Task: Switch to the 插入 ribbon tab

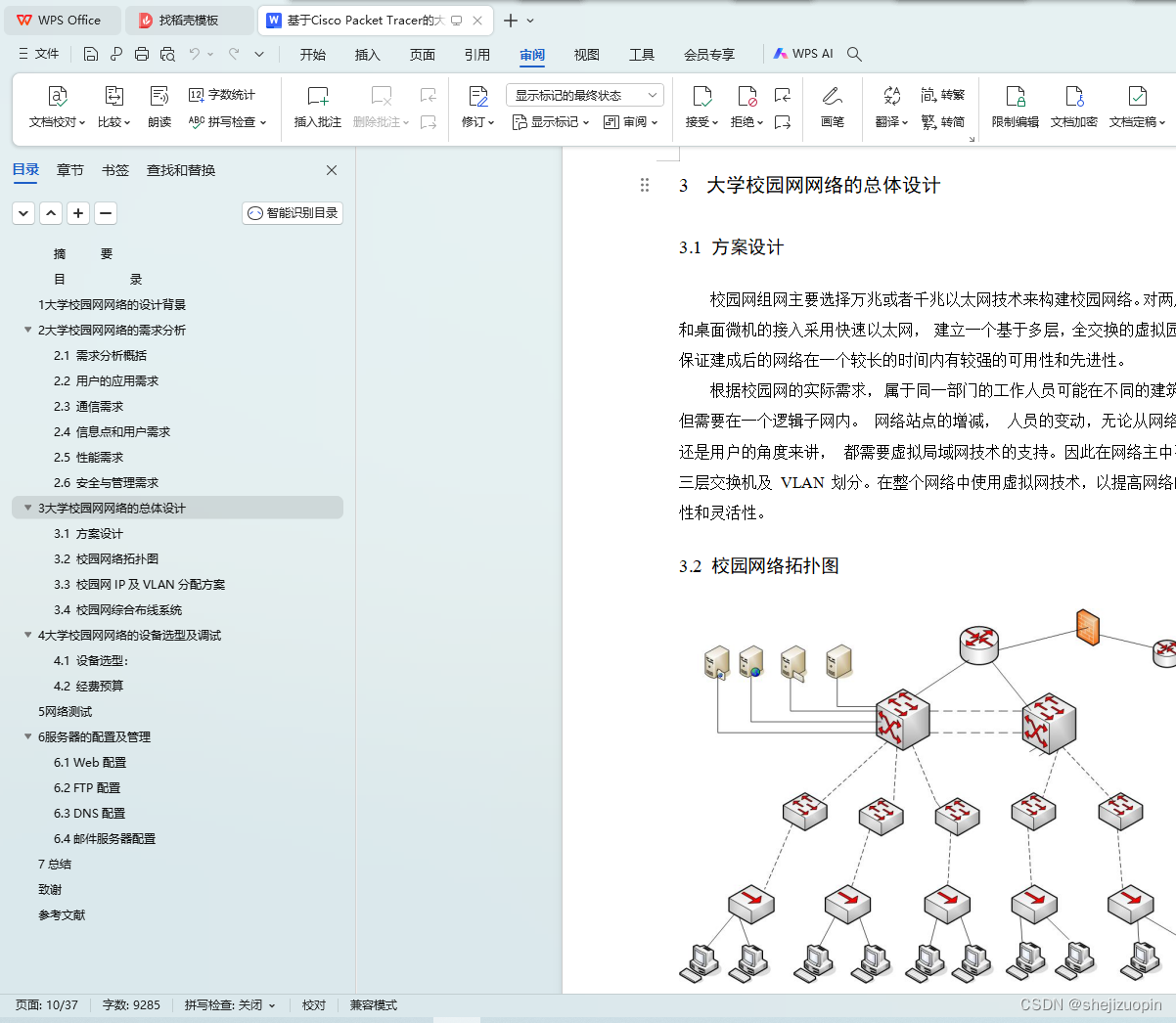Action: (368, 55)
